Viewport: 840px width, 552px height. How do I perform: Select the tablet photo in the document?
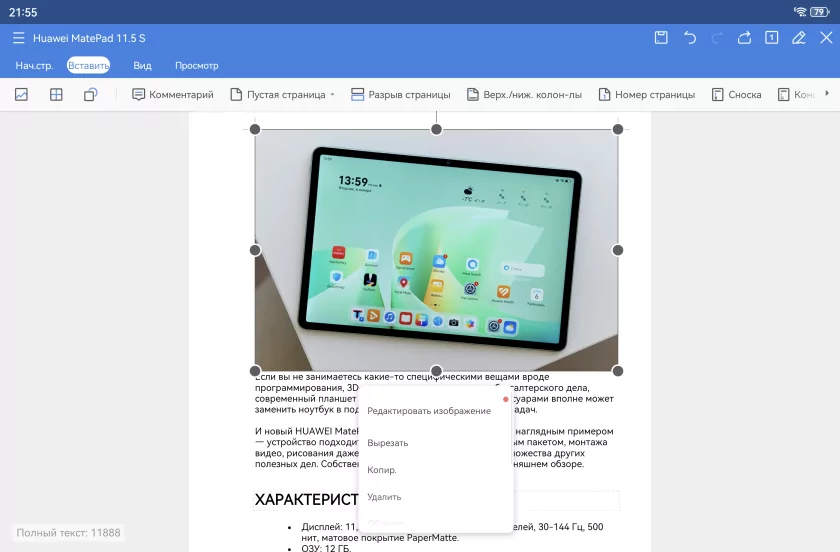click(437, 250)
